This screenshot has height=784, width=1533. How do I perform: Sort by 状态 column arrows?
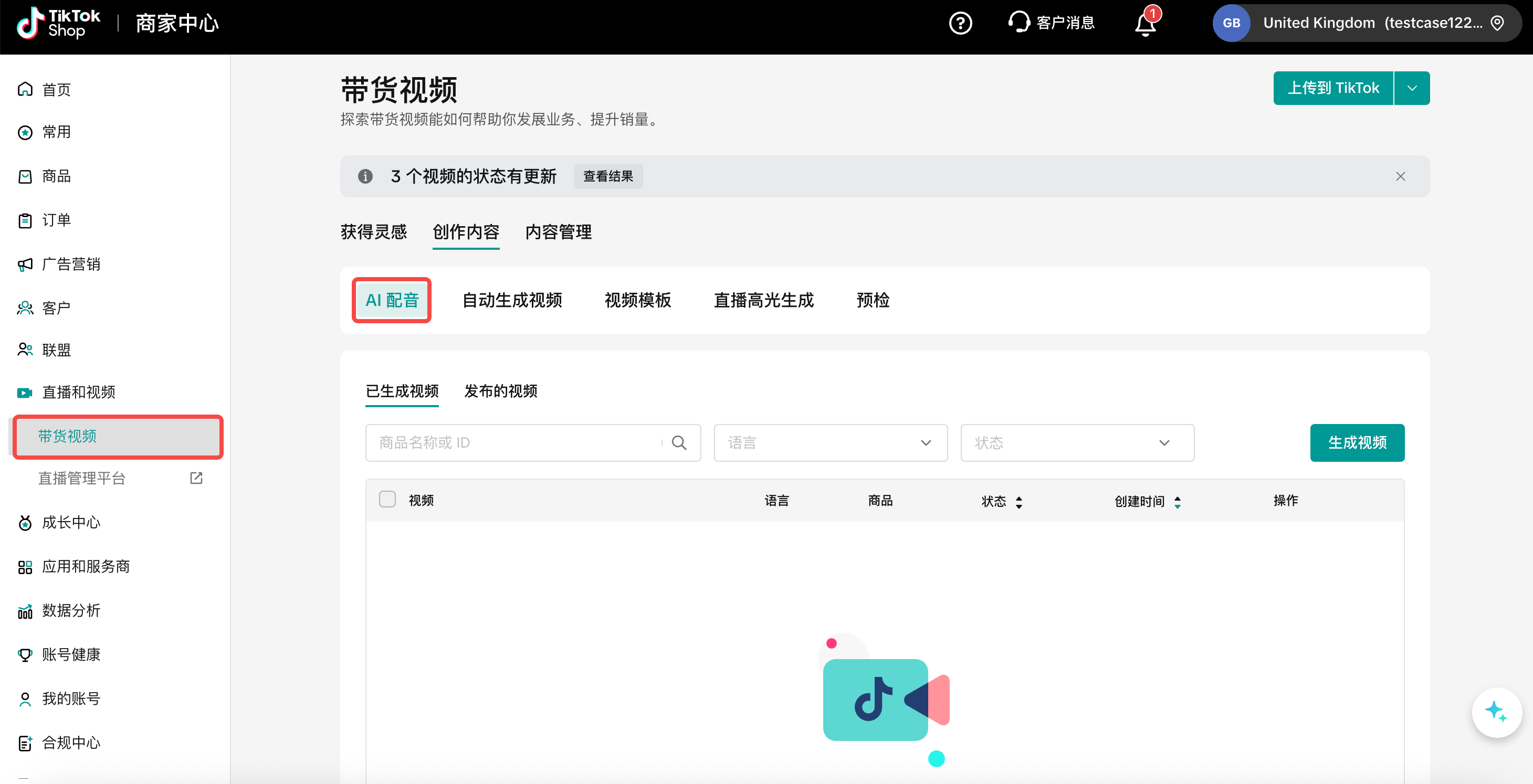pyautogui.click(x=1019, y=502)
